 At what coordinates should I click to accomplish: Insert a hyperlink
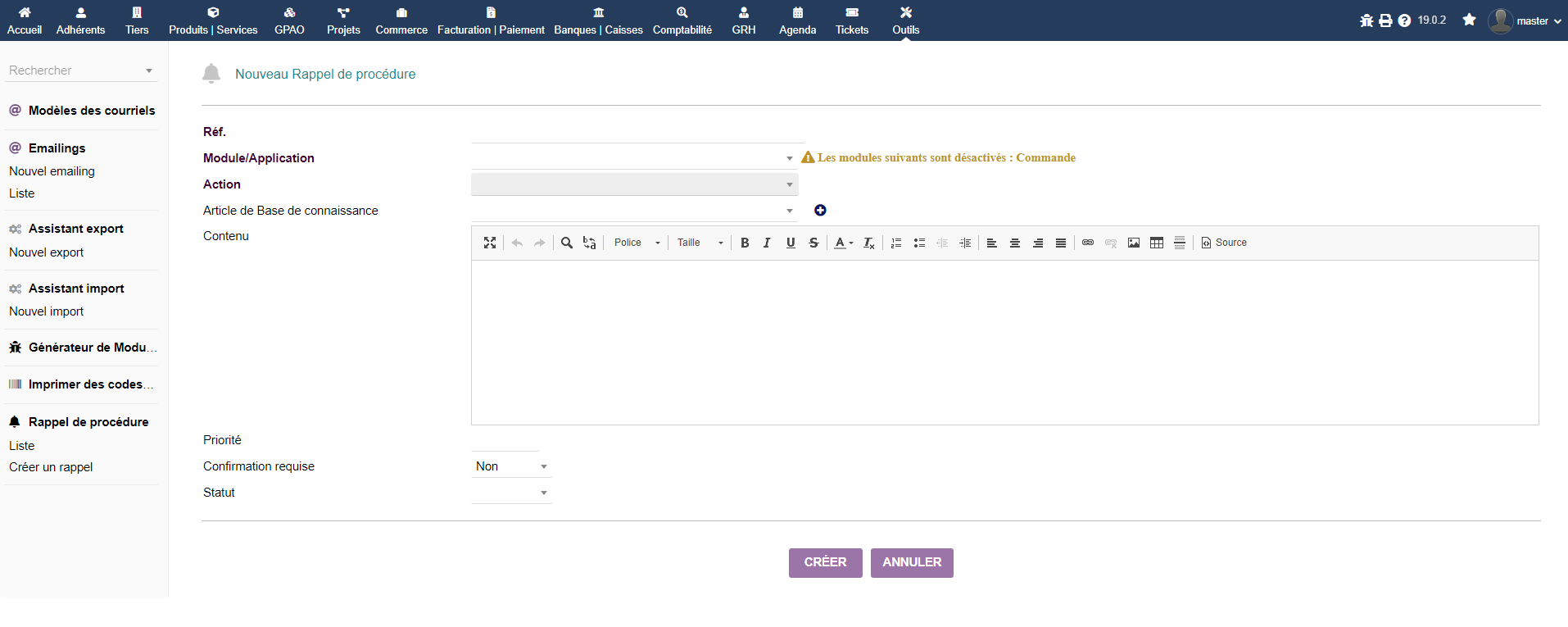[1088, 243]
